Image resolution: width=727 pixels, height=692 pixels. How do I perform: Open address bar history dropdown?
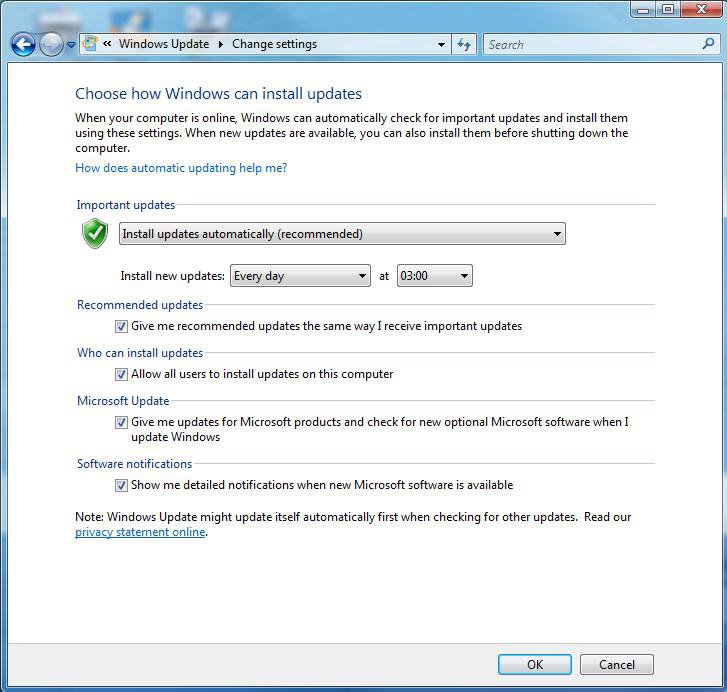coord(441,44)
